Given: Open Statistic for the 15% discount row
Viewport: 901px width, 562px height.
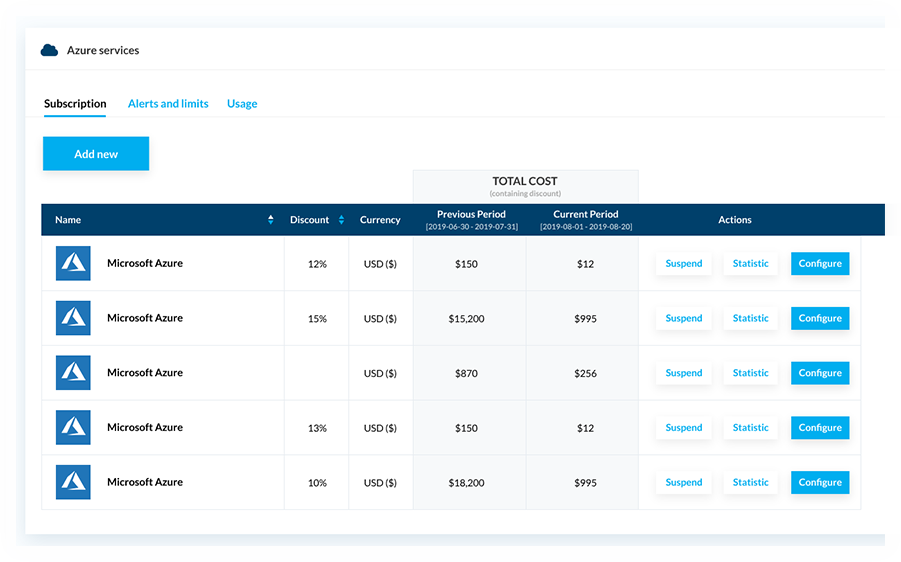Looking at the screenshot, I should point(750,318).
